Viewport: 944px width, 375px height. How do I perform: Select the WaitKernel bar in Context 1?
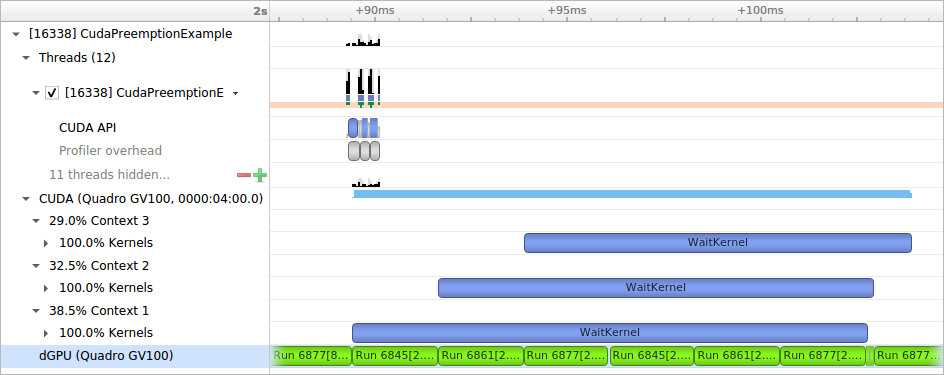pos(610,332)
